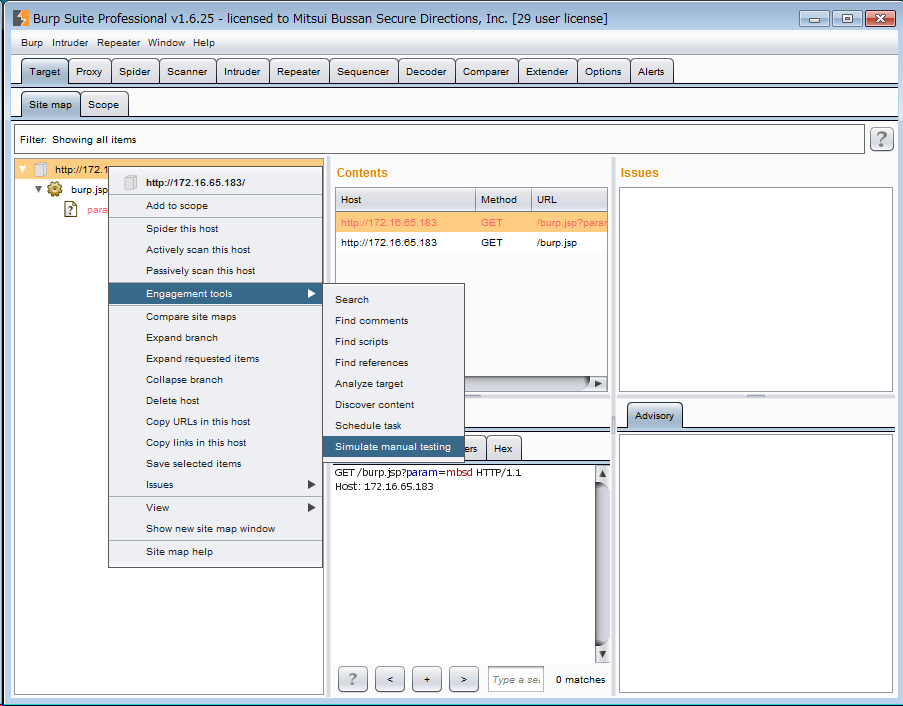Screen dimensions: 903x706
Task: Select the Advisory tab
Action: click(654, 416)
